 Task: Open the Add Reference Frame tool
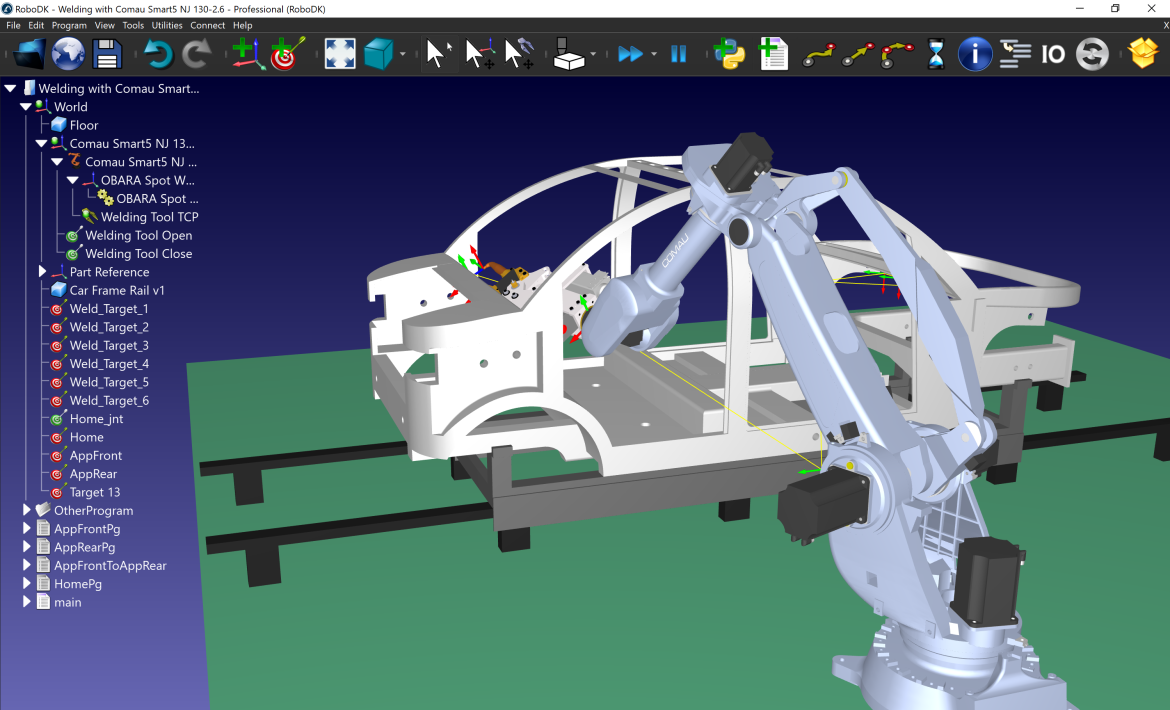pyautogui.click(x=246, y=54)
